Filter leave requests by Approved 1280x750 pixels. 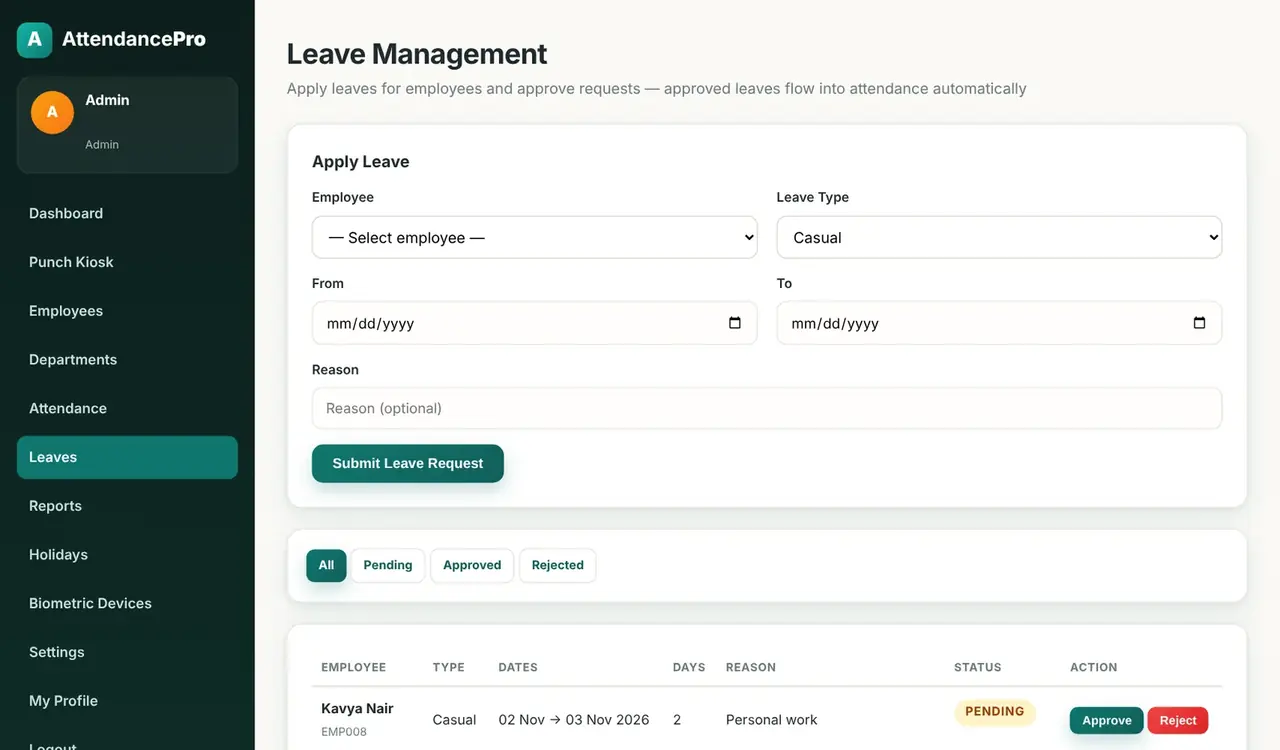coord(472,565)
